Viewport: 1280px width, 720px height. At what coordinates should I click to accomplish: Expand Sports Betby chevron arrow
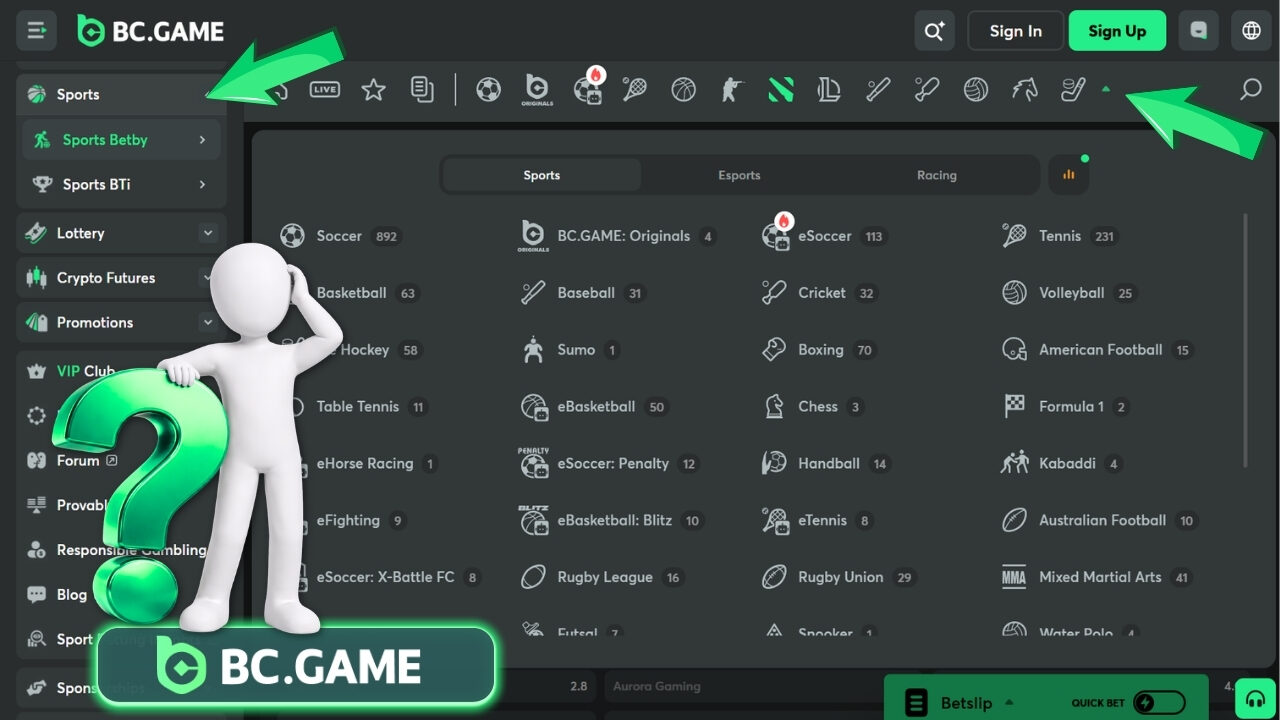(x=202, y=140)
